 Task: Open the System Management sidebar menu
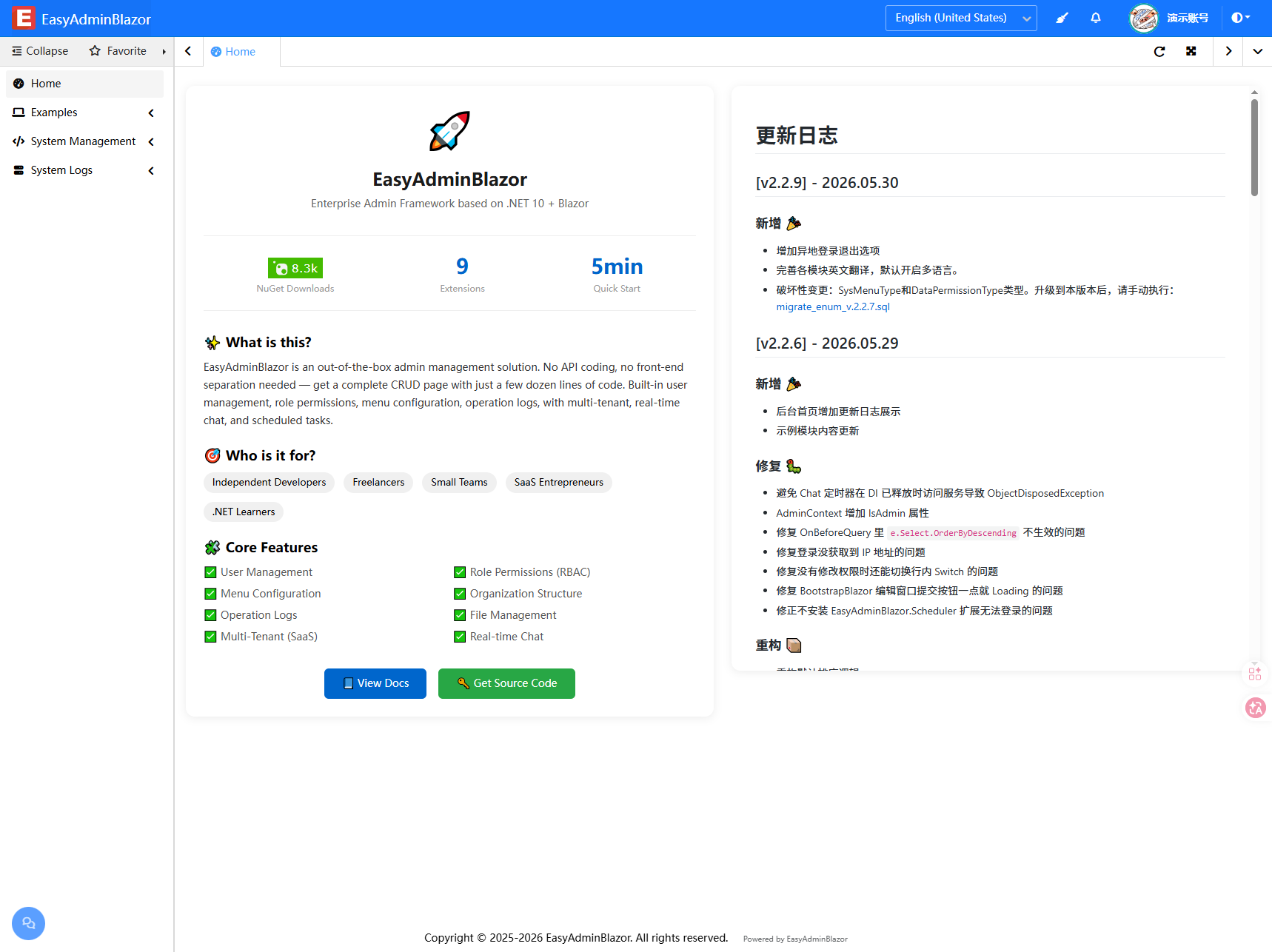pos(84,141)
